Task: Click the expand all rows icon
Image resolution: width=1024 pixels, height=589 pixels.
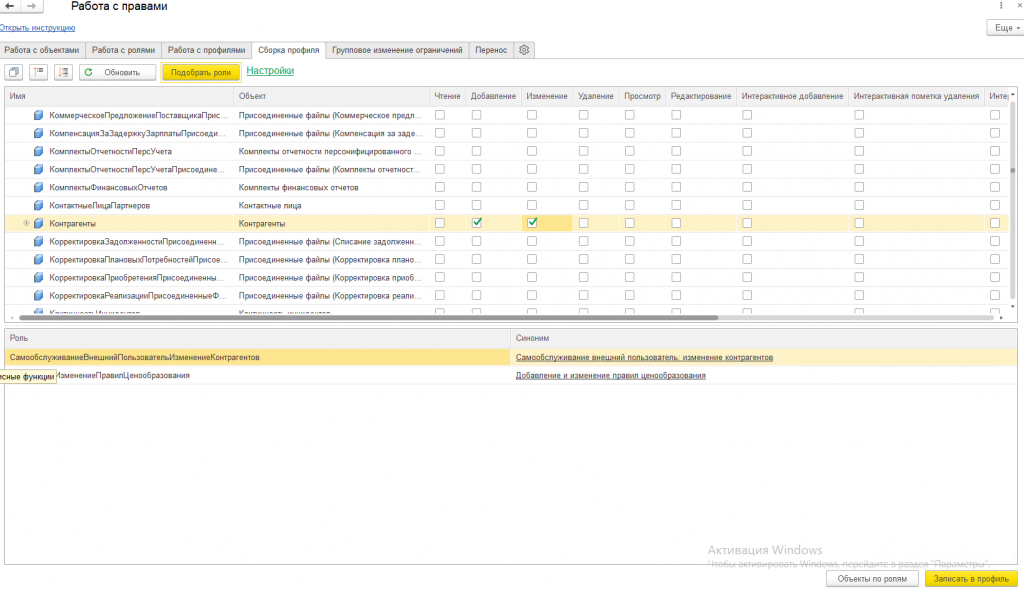Action: 63,72
